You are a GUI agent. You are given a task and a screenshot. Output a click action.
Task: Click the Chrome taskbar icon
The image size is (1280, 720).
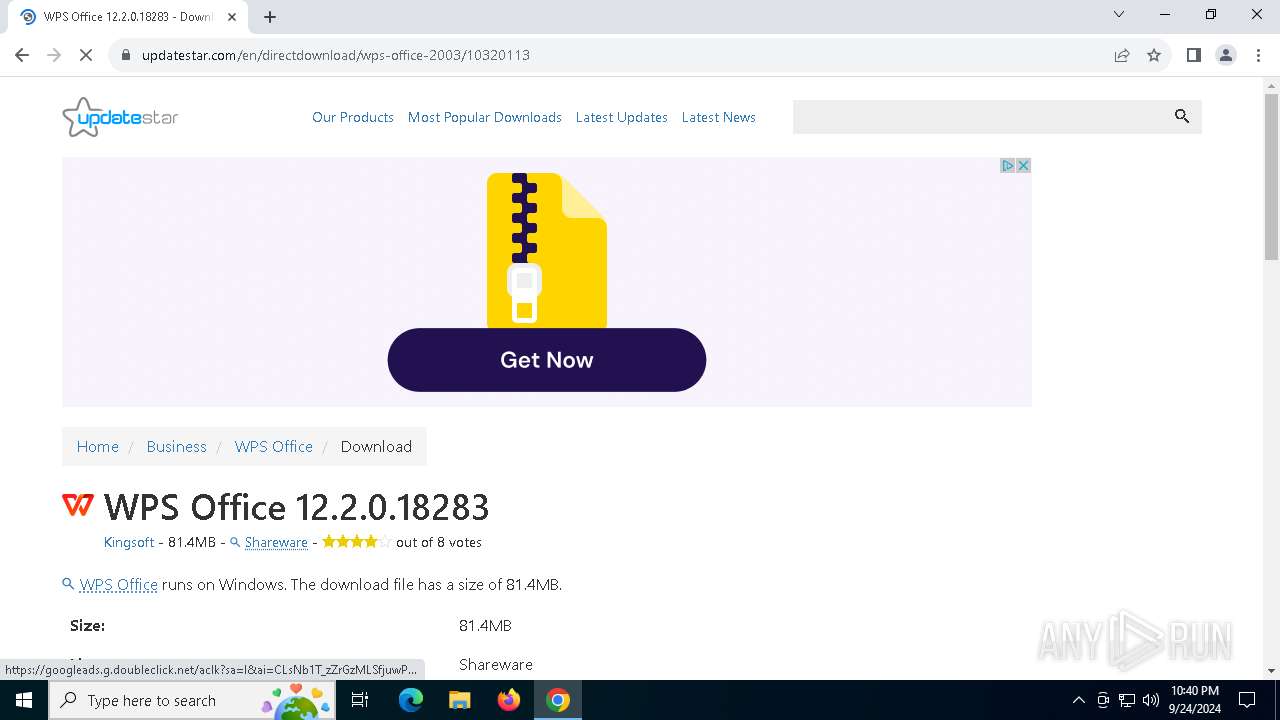coord(558,700)
